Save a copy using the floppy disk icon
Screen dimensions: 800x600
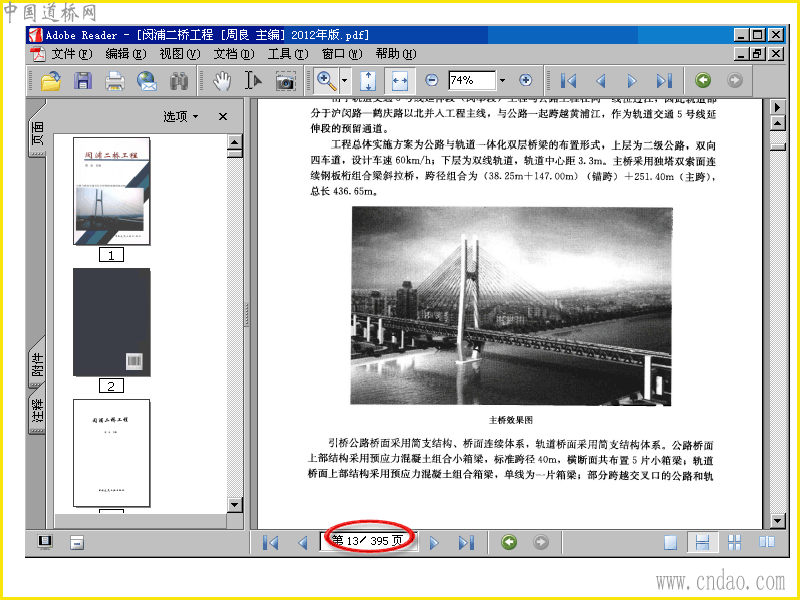pyautogui.click(x=83, y=81)
